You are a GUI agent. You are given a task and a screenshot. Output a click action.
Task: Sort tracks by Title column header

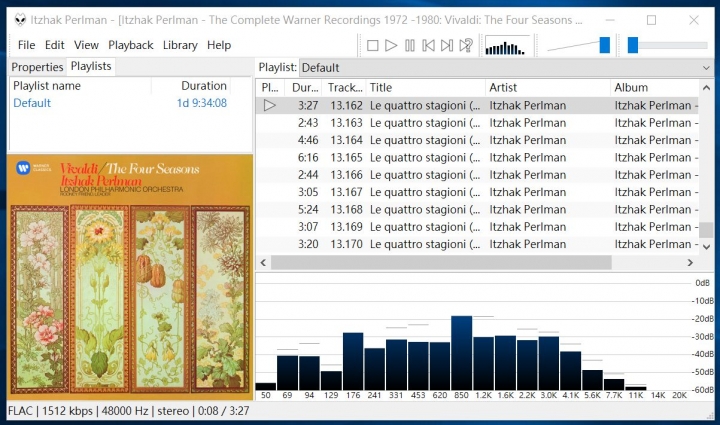[x=426, y=88]
